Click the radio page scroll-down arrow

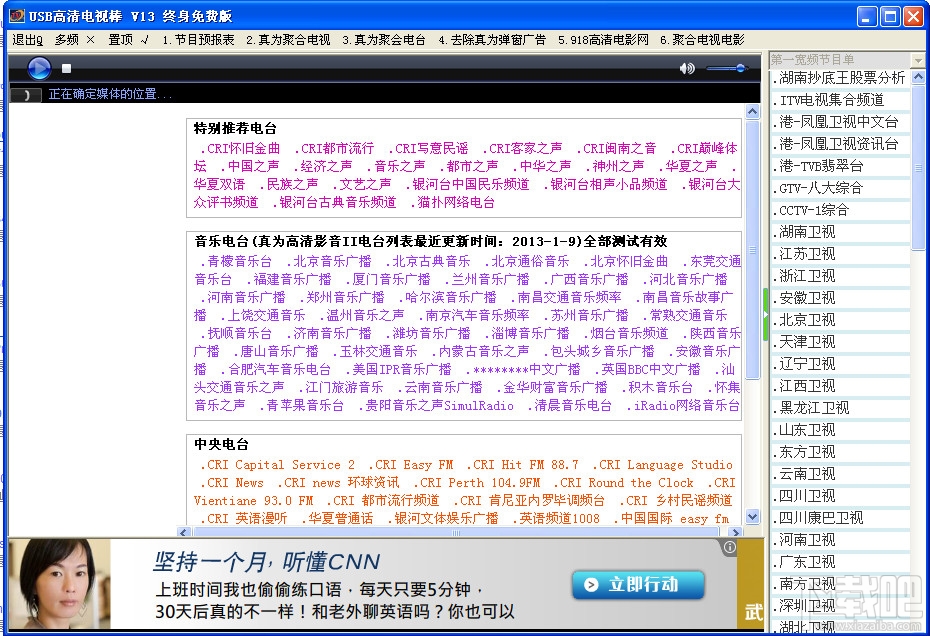pos(753,517)
